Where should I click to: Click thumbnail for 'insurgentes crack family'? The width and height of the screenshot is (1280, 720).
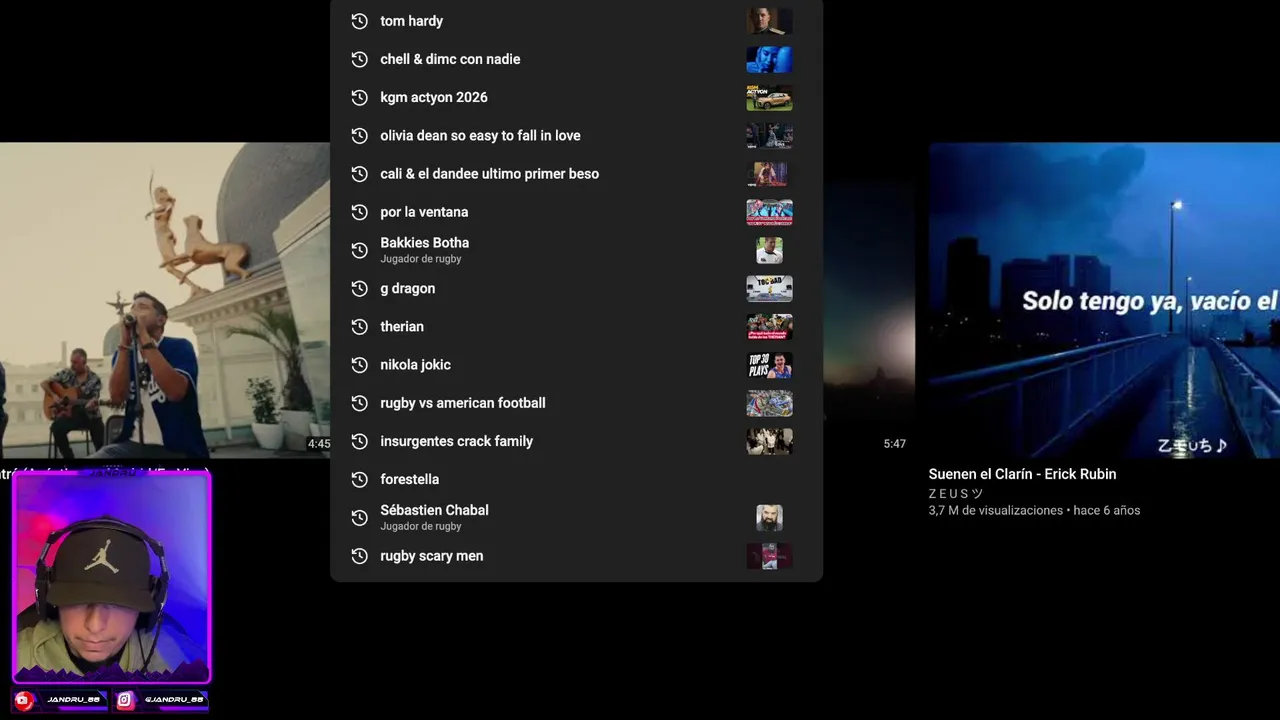(769, 441)
